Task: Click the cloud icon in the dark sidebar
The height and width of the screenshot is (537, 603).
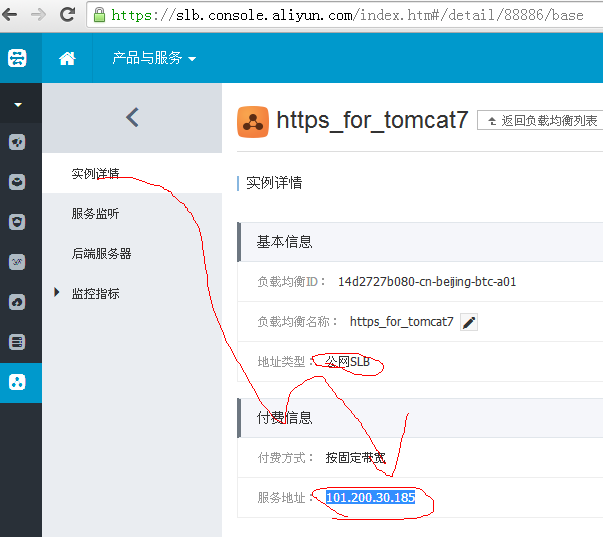Action: (17, 302)
